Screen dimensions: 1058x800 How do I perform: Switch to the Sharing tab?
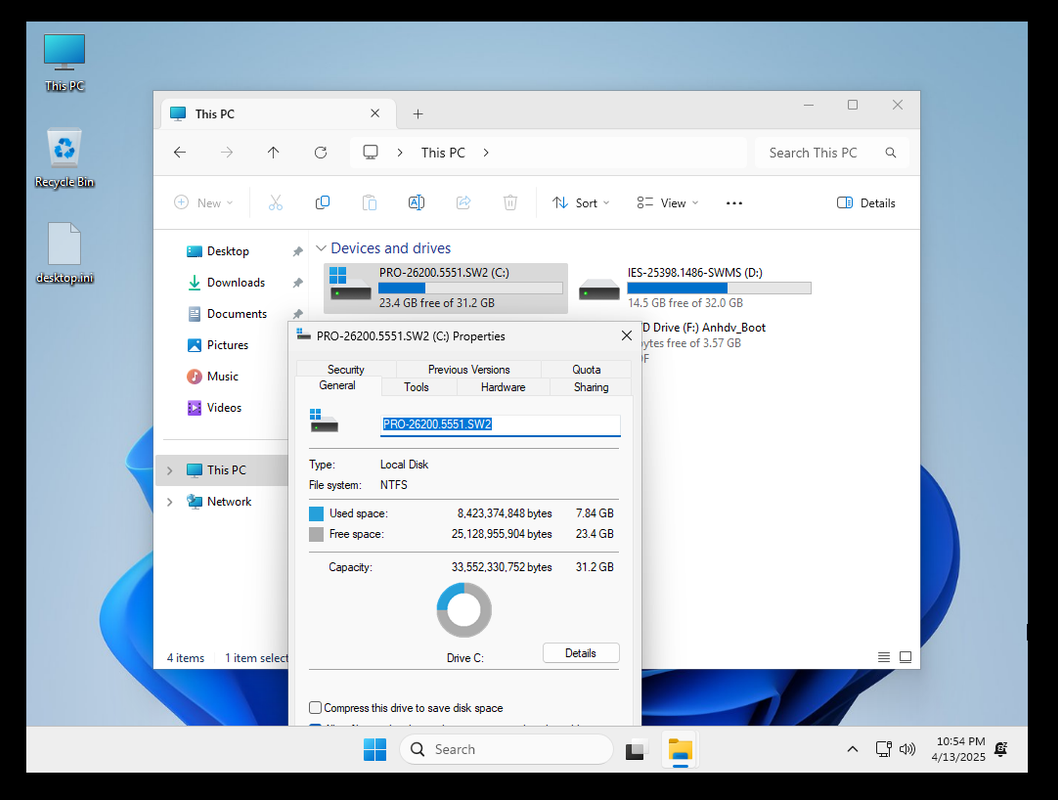591,387
